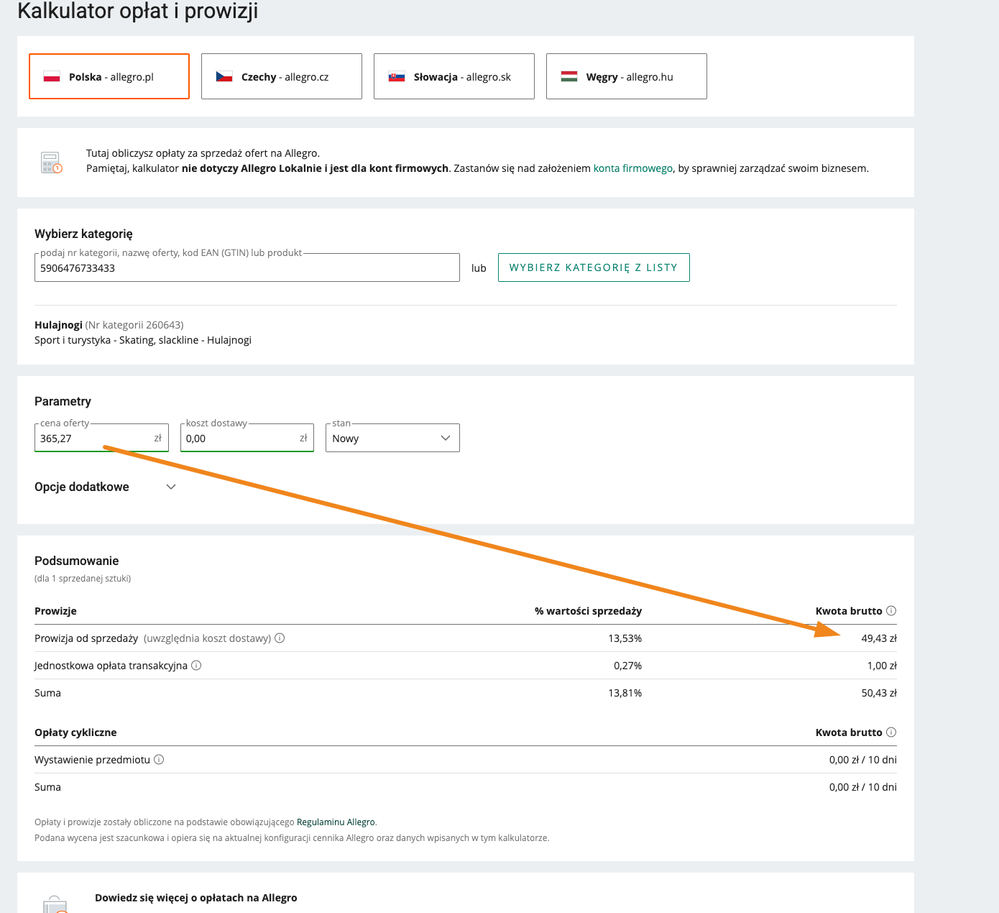This screenshot has width=999, height=913.
Task: Click the 13,53% sales percentage value
Action: pos(625,638)
